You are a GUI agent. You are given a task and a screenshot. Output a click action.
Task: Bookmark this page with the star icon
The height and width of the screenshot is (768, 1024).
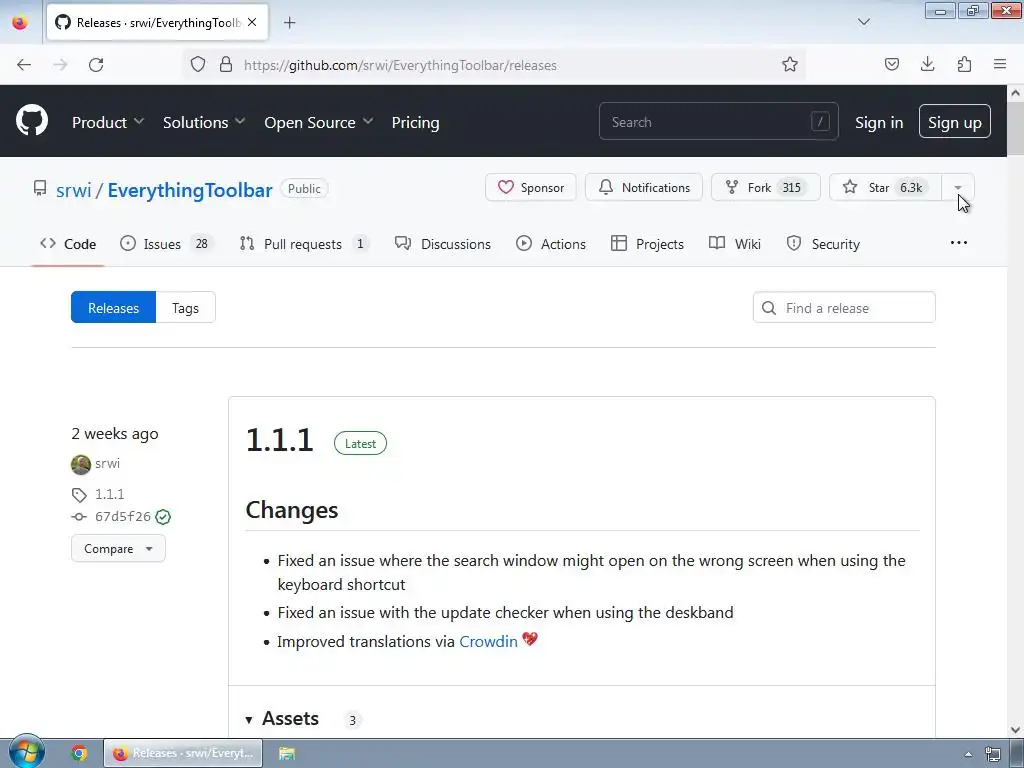(x=790, y=65)
